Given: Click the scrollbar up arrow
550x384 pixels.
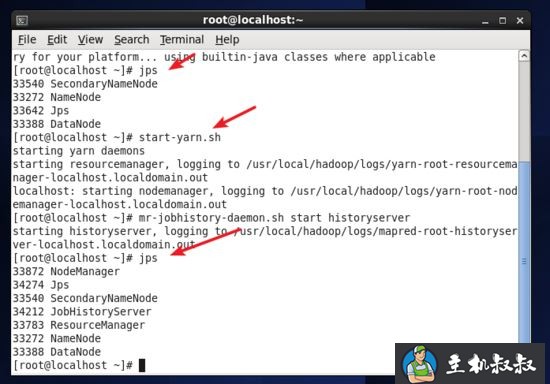Looking at the screenshot, I should tap(524, 56).
